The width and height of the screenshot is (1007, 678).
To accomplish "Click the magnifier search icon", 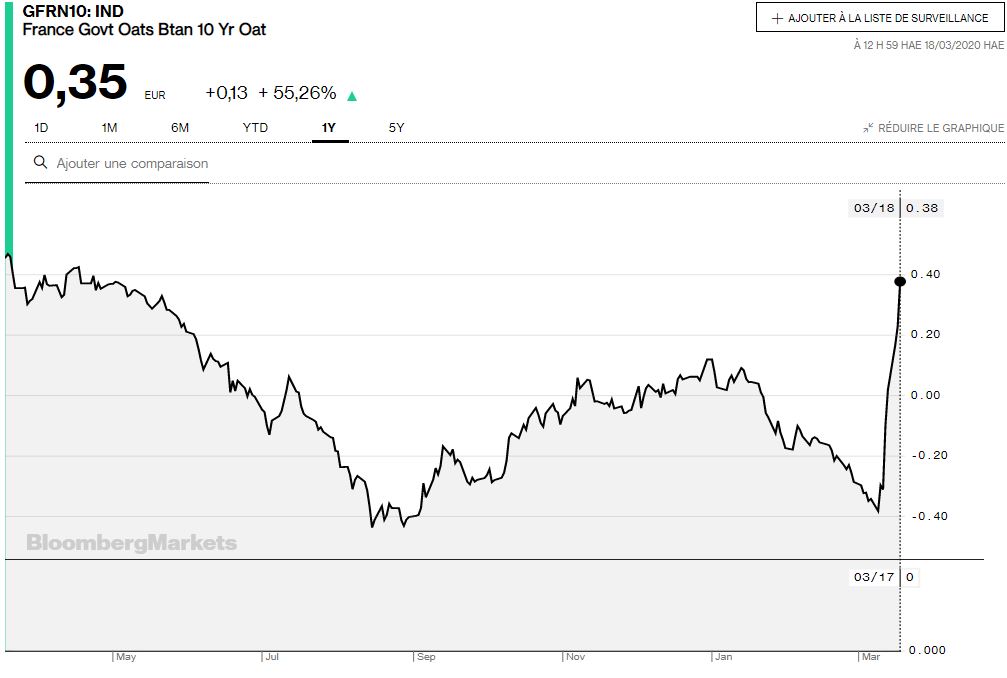I will click(40, 162).
